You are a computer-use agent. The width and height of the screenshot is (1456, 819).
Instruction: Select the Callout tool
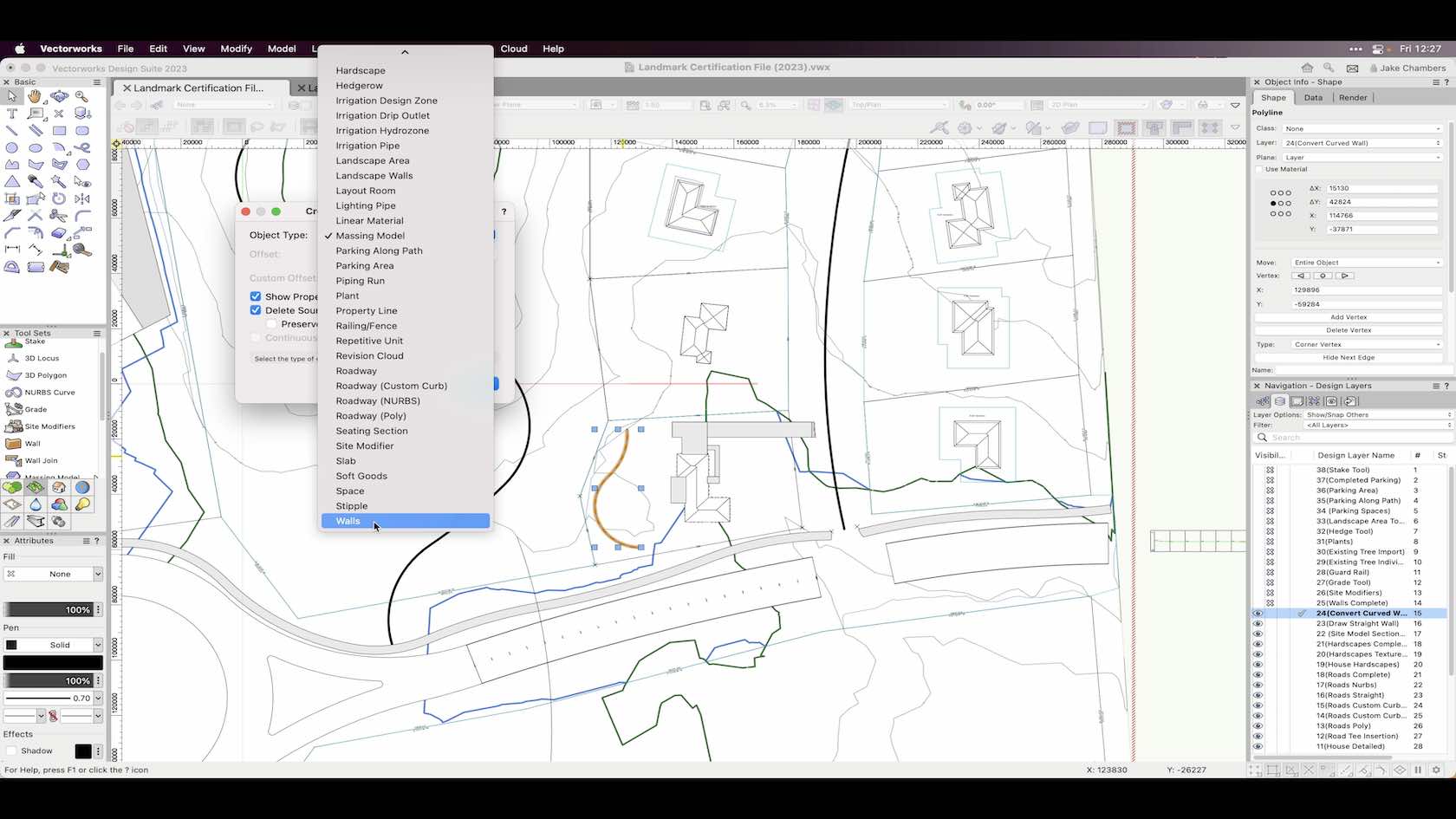click(36, 114)
